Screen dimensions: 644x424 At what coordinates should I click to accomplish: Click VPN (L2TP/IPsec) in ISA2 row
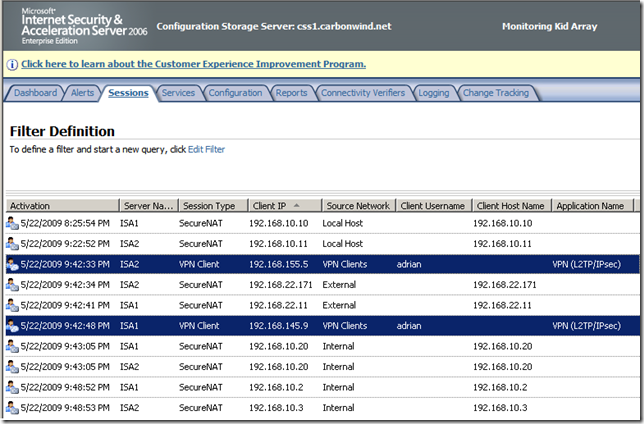[586, 265]
